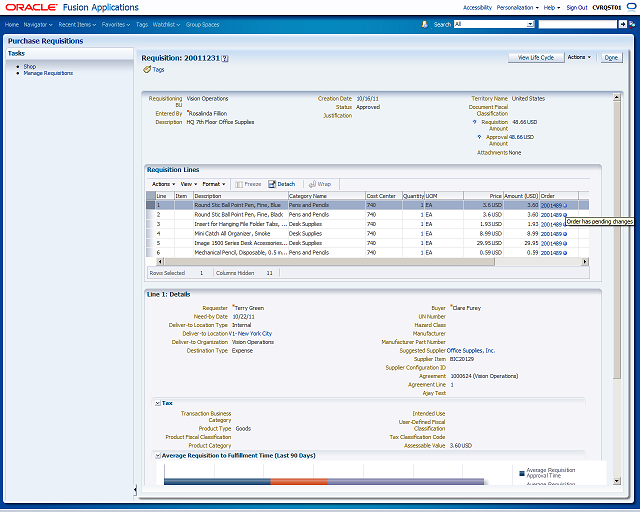This screenshot has height=512, width=640.
Task: Open Deliver-to Location V1- New York City link
Action: [250, 334]
